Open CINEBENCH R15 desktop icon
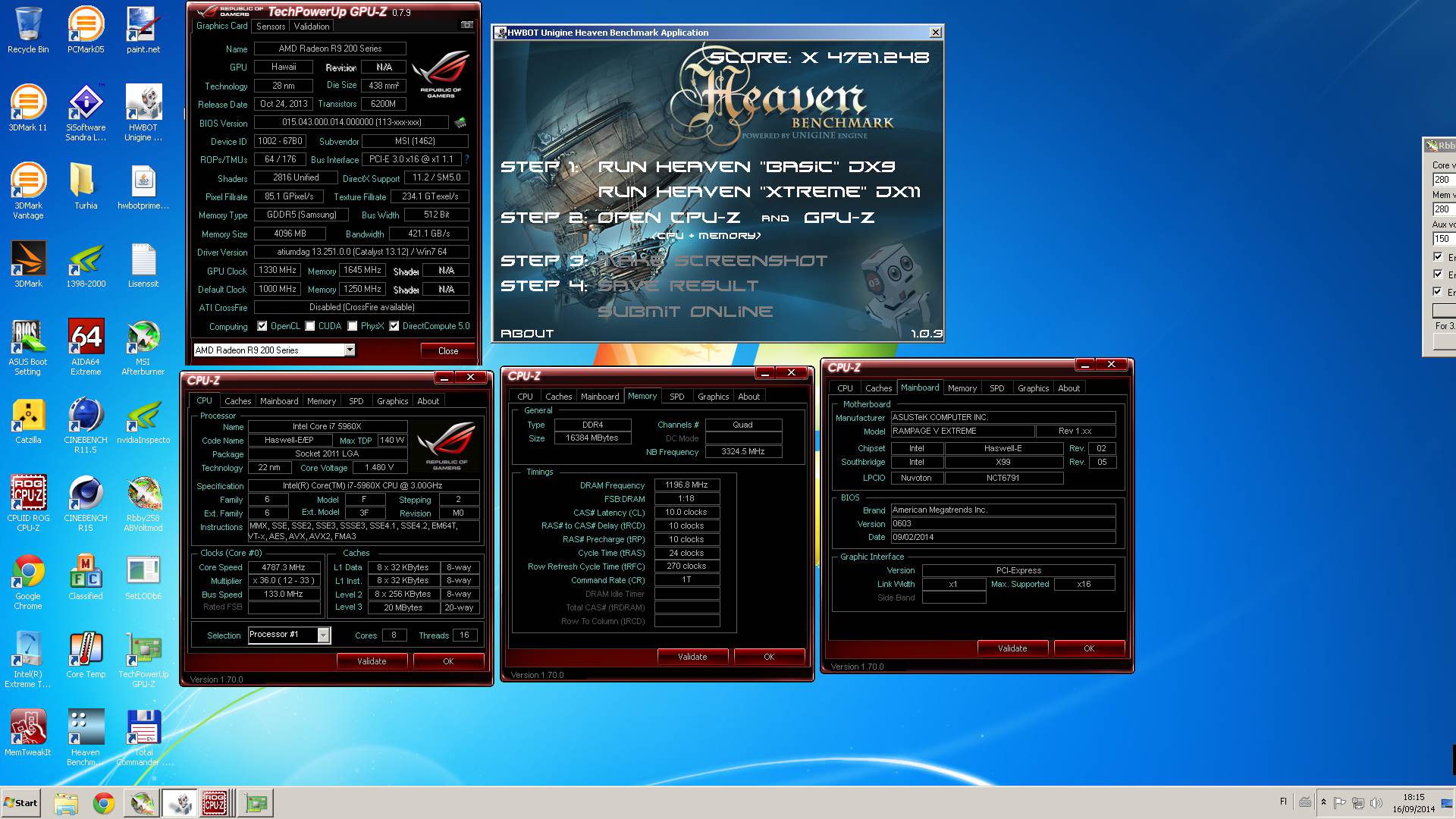 click(86, 503)
